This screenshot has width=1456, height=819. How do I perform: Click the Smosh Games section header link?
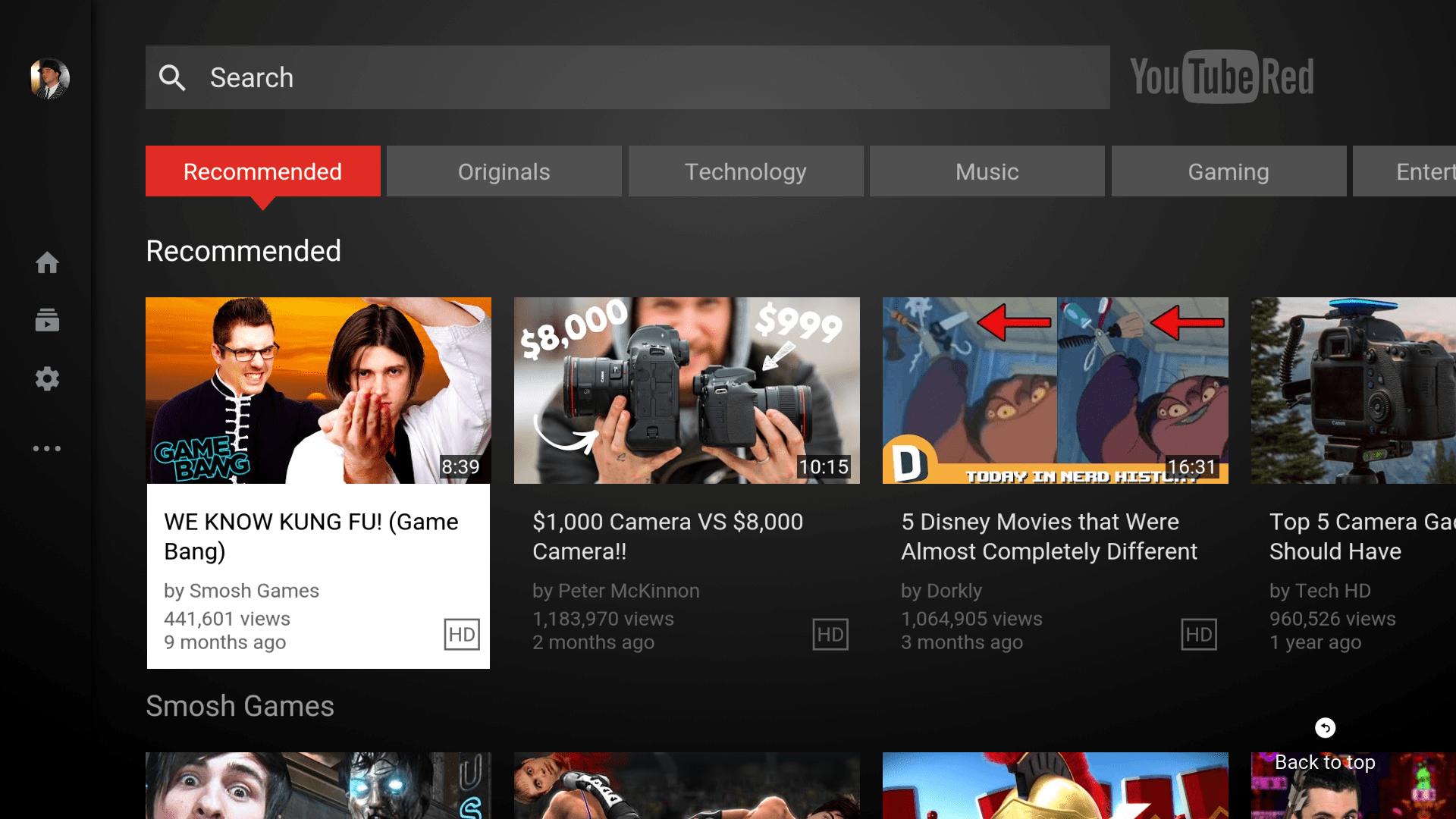pyautogui.click(x=238, y=706)
